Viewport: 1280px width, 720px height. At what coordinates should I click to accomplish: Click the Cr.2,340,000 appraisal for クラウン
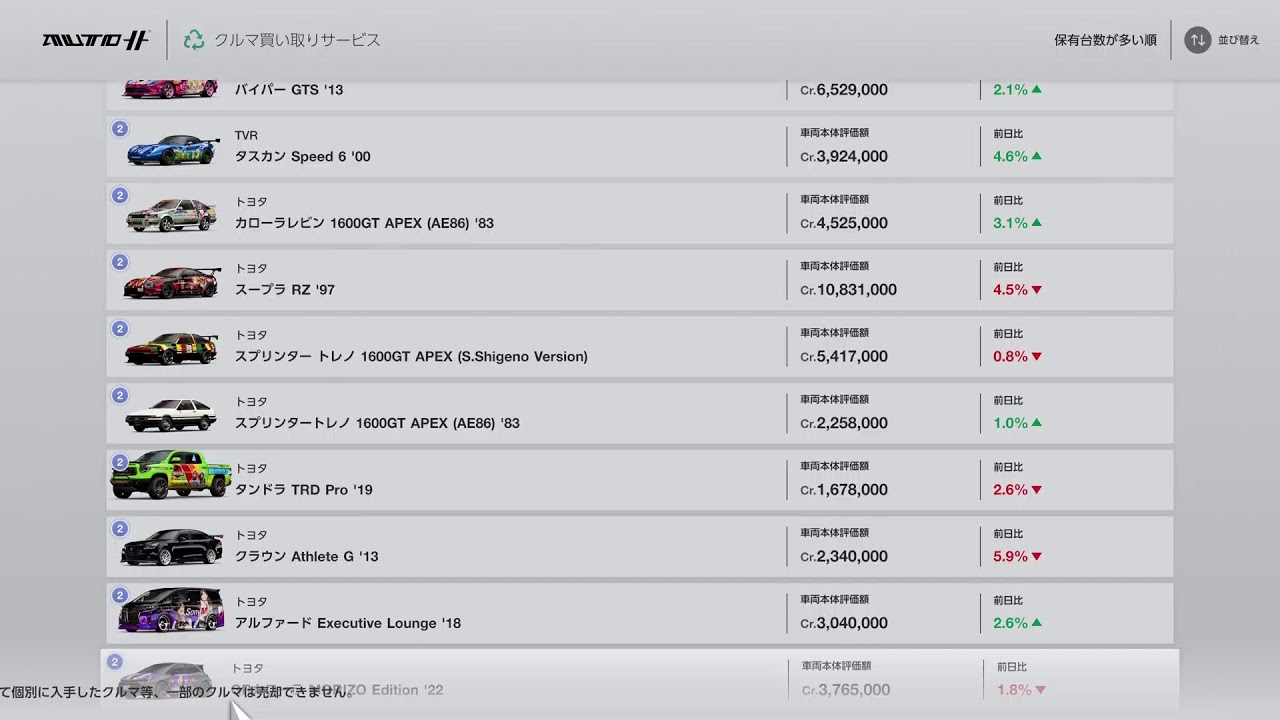[x=844, y=556]
